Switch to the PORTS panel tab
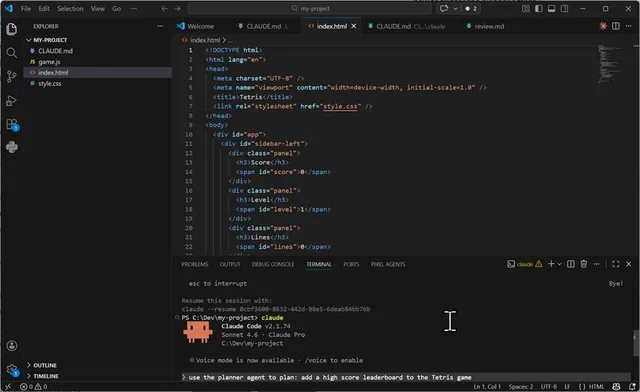Image resolution: width=640 pixels, height=392 pixels. (x=351, y=264)
